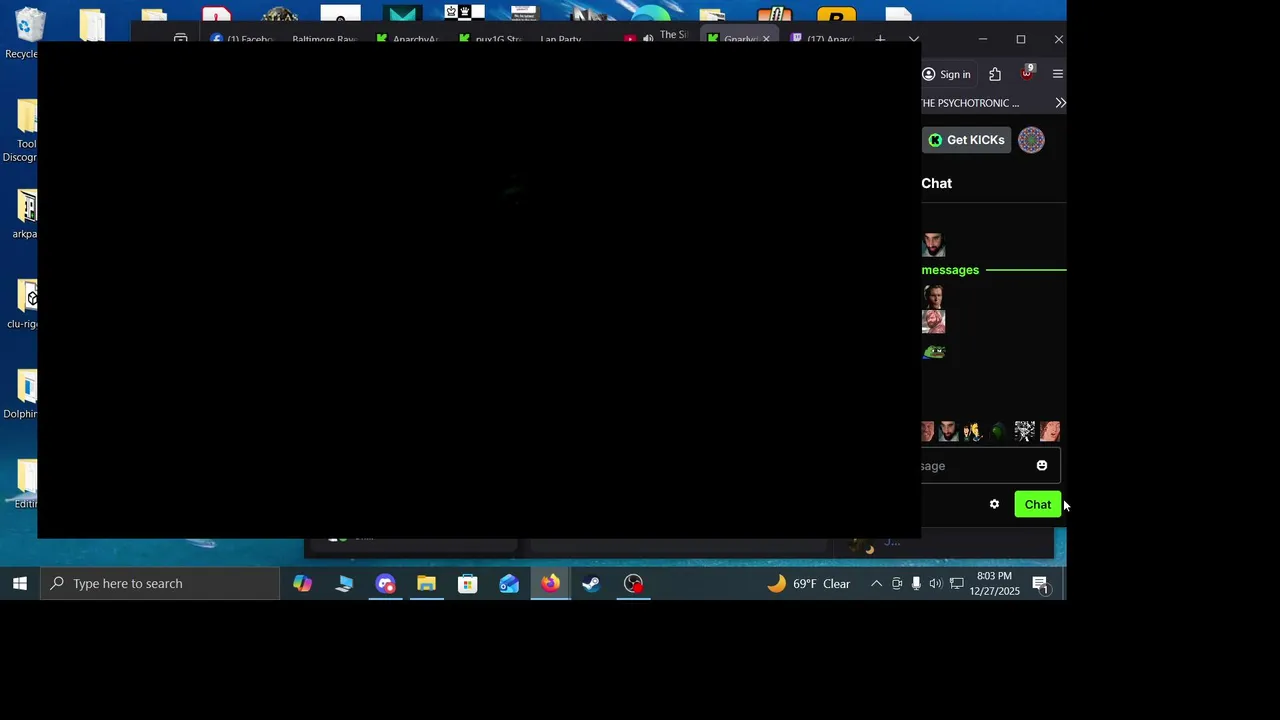Open Outlook mail from the taskbar
Viewport: 1280px width, 720px height.
(x=509, y=583)
